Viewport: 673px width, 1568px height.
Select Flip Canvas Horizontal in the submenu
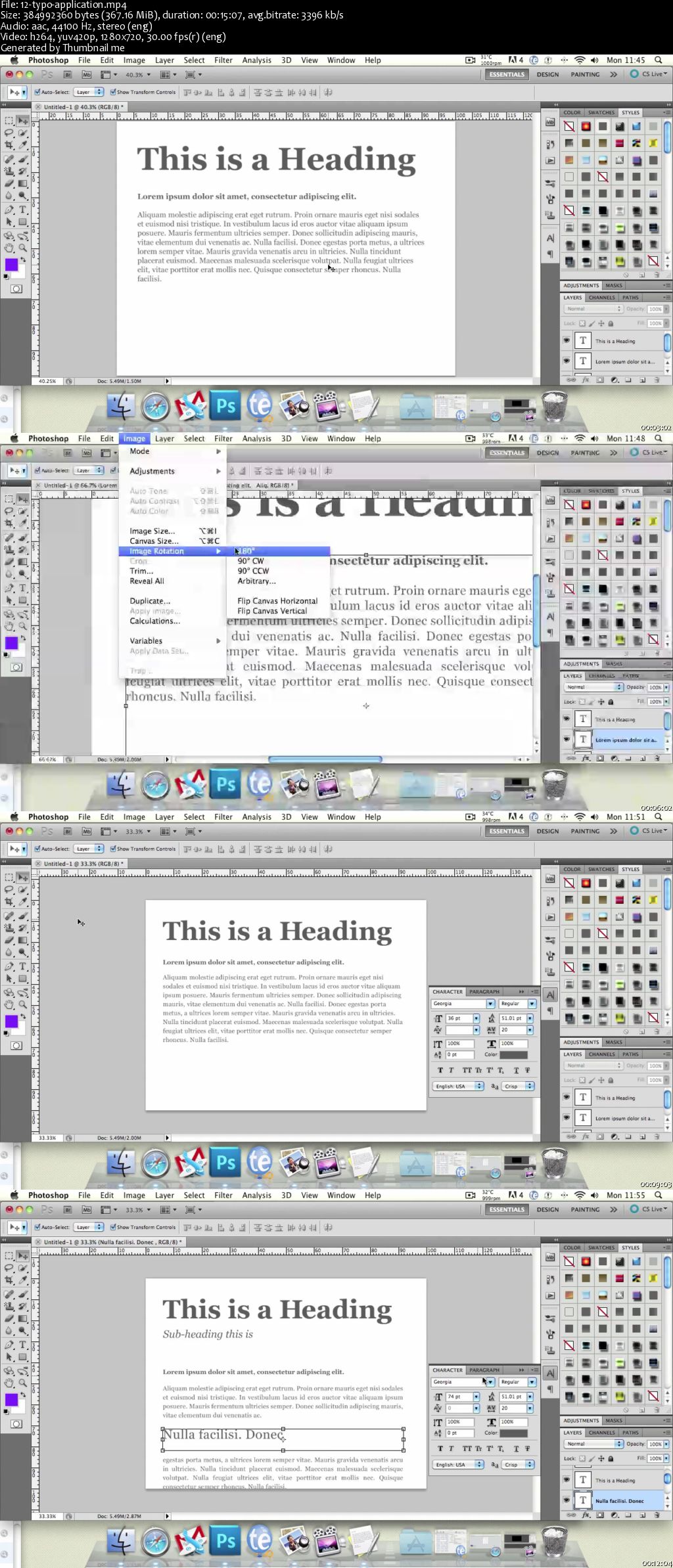click(x=277, y=601)
